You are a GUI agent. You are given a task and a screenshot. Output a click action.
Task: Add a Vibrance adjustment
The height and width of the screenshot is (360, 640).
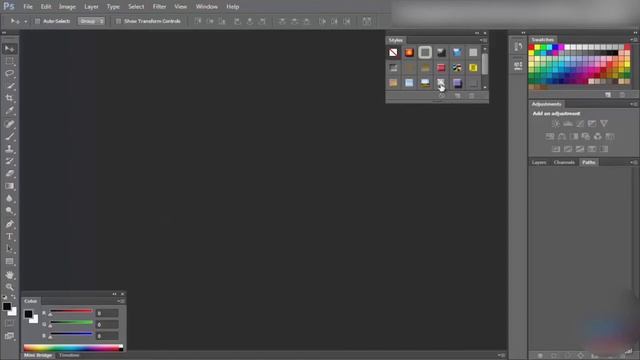click(604, 124)
